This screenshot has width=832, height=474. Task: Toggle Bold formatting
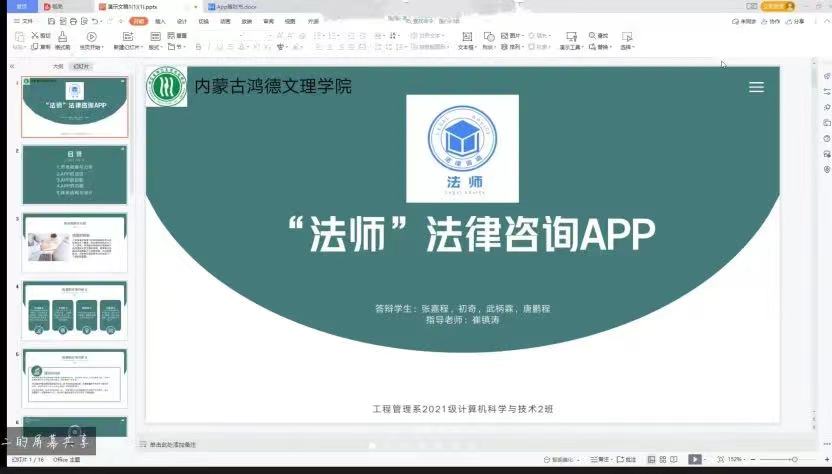(x=198, y=47)
